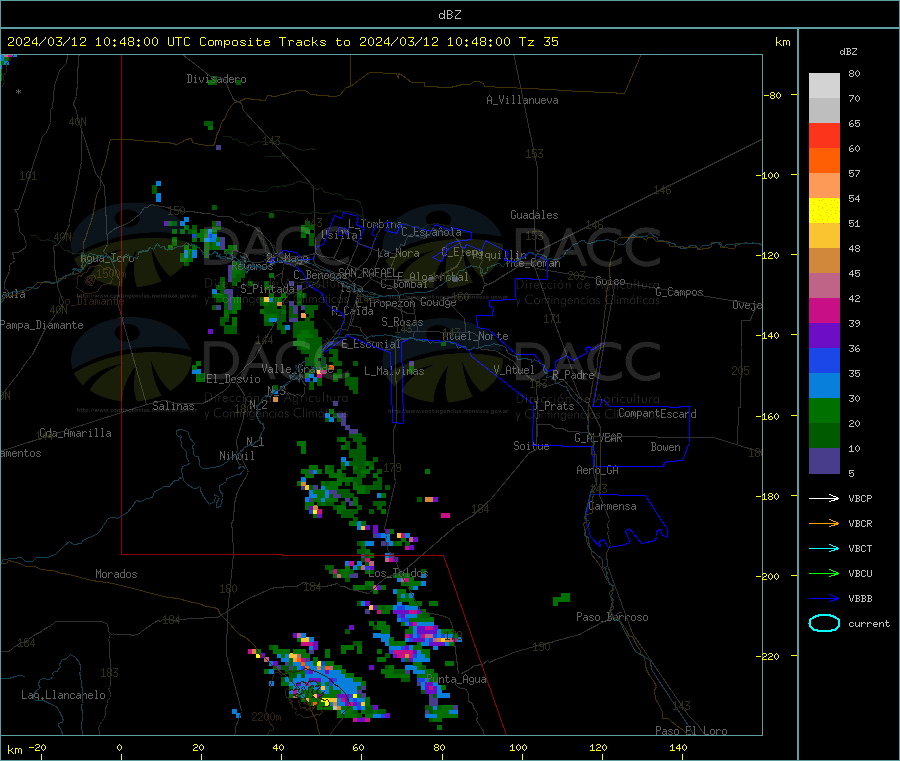Pick the slate purple 10 dBZ swatch
The width and height of the screenshot is (900, 761).
coord(824,461)
